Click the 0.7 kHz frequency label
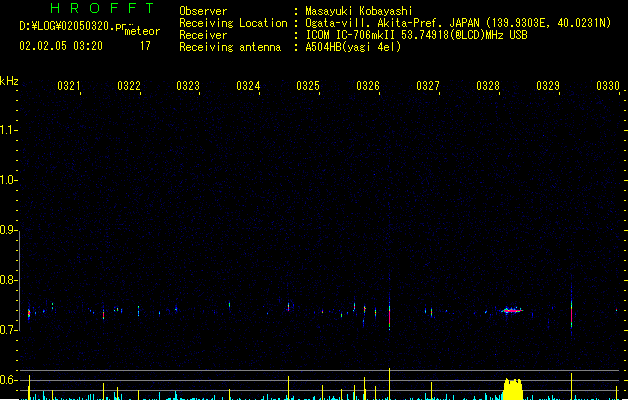 tap(8, 330)
